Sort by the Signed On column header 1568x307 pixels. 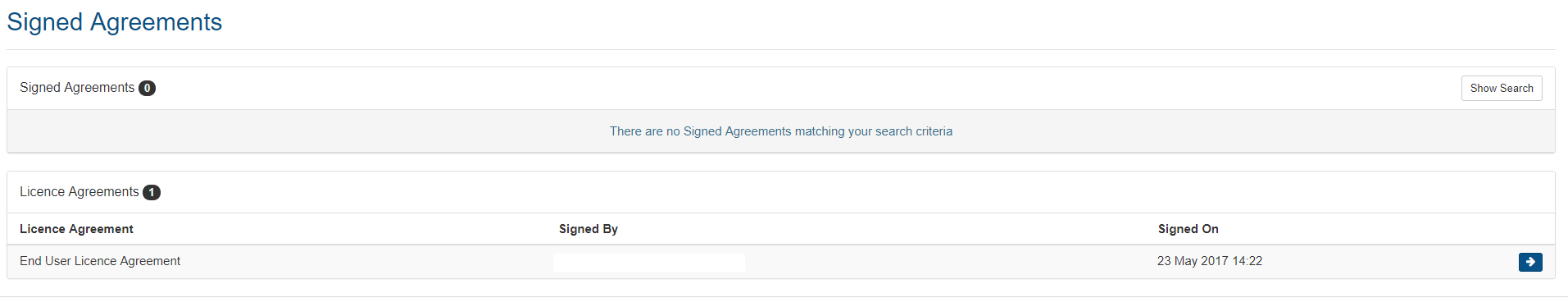pyautogui.click(x=1188, y=229)
